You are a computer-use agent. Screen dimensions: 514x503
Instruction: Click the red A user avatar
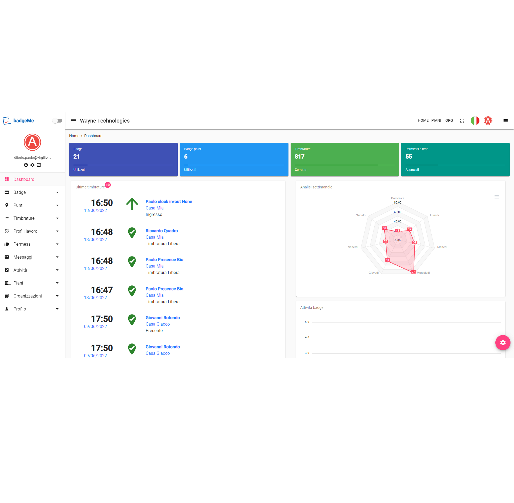tap(32, 142)
